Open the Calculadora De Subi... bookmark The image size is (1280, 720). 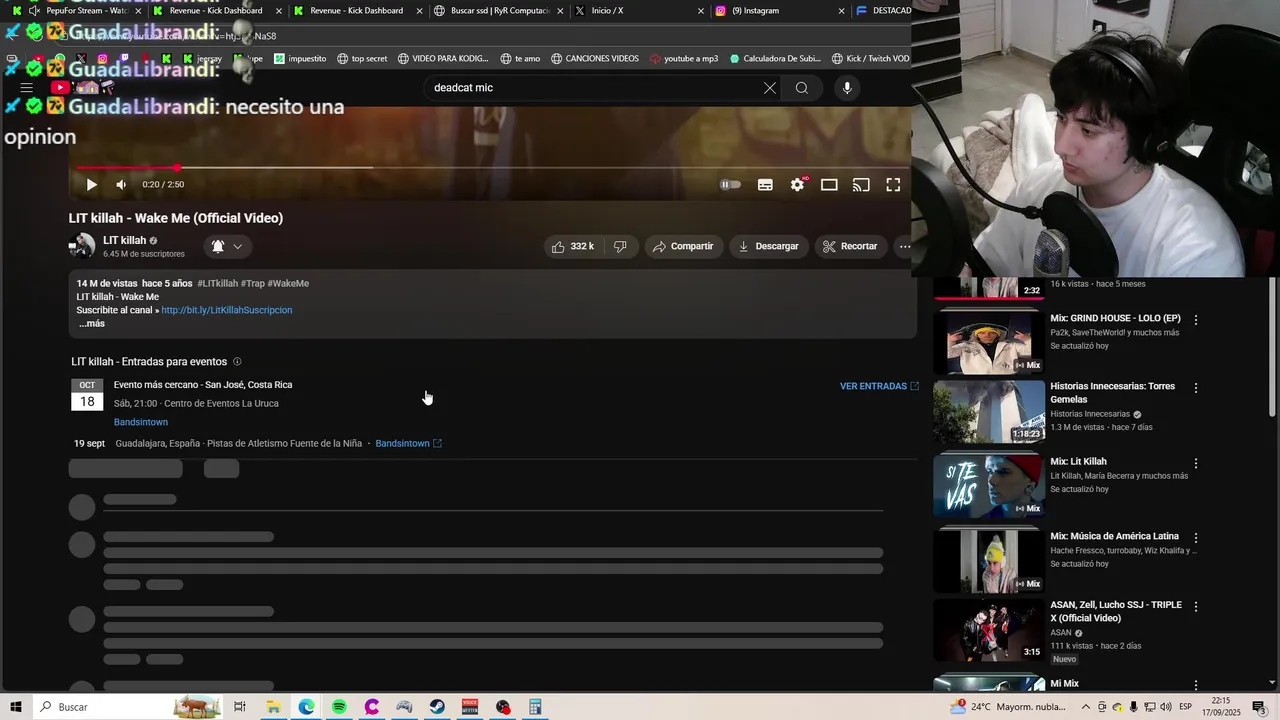pos(775,59)
